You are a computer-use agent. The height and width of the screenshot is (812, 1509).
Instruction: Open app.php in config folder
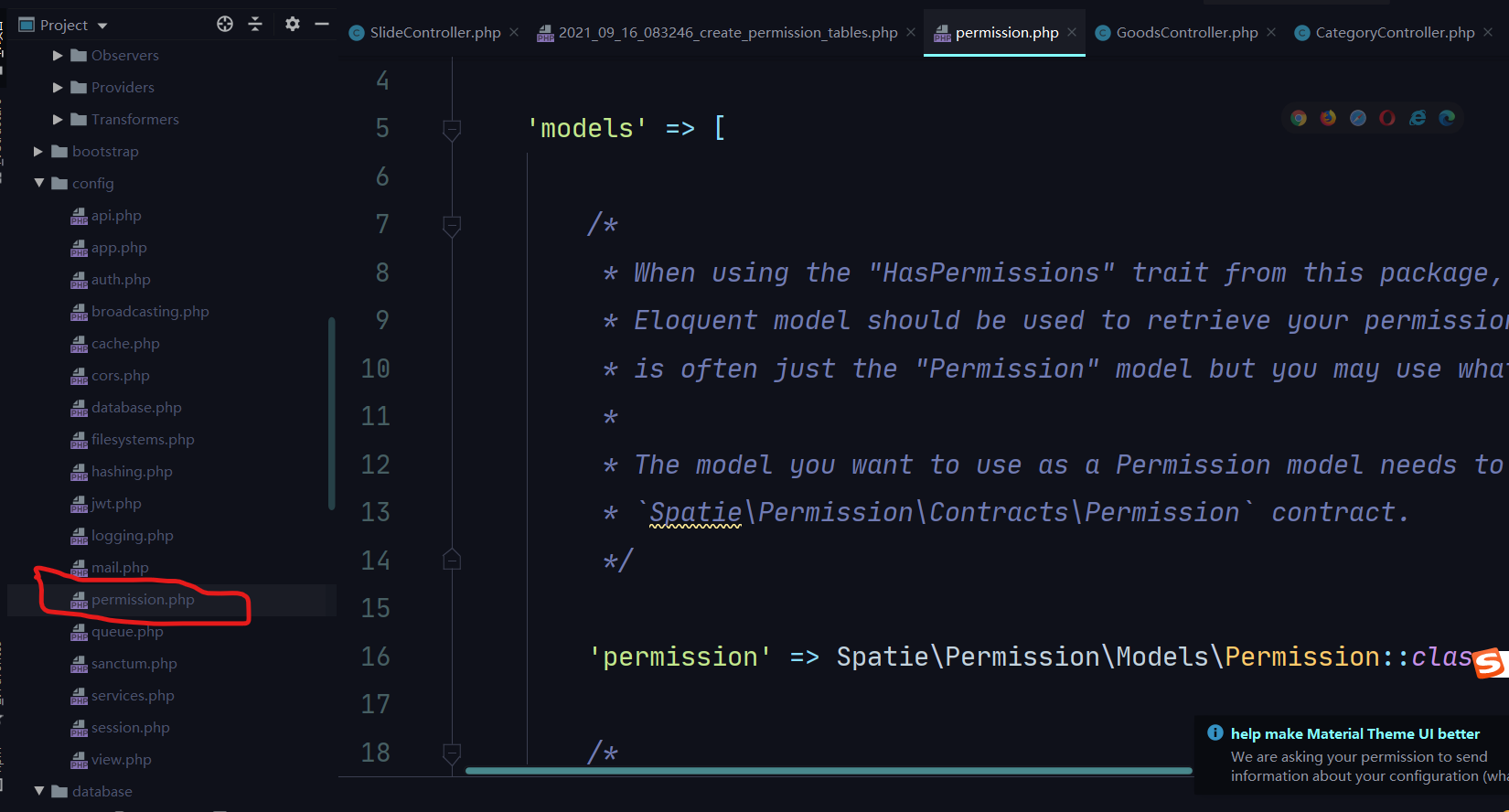[119, 248]
